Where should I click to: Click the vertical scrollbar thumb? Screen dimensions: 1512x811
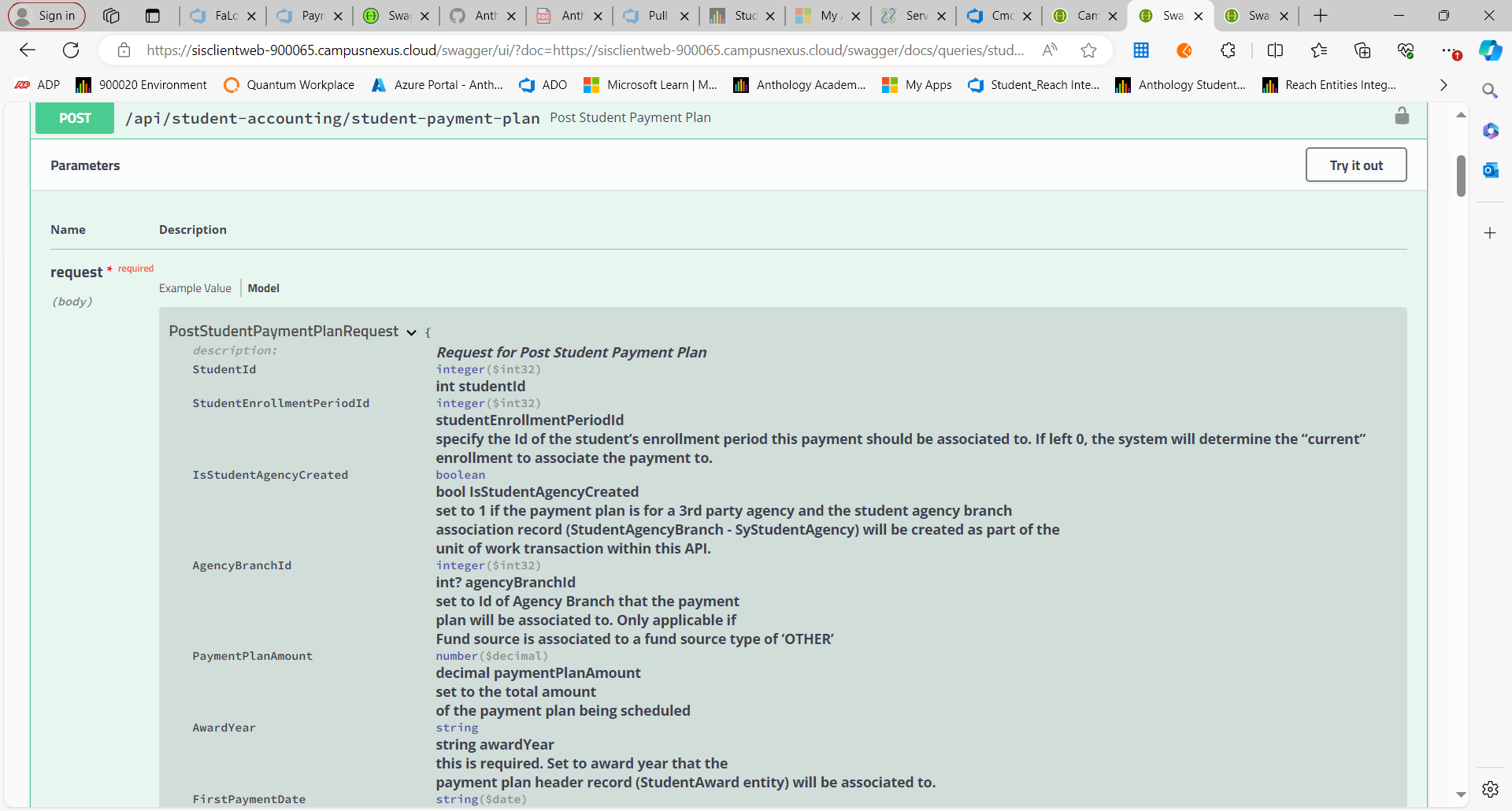click(1461, 176)
